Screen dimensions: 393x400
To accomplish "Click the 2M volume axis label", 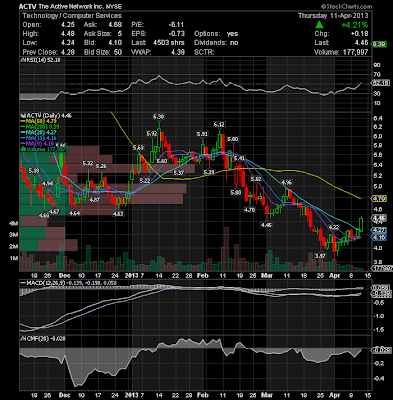I will (x=14, y=247).
